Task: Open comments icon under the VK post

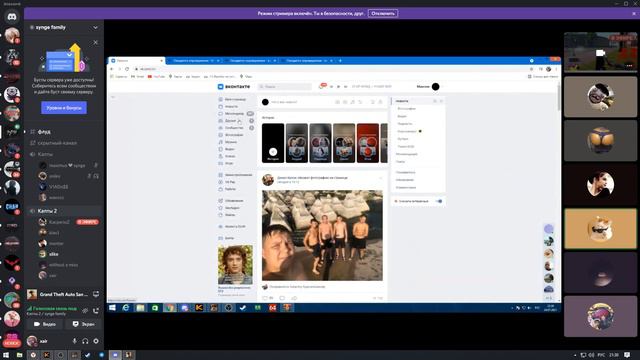Action: pyautogui.click(x=282, y=298)
